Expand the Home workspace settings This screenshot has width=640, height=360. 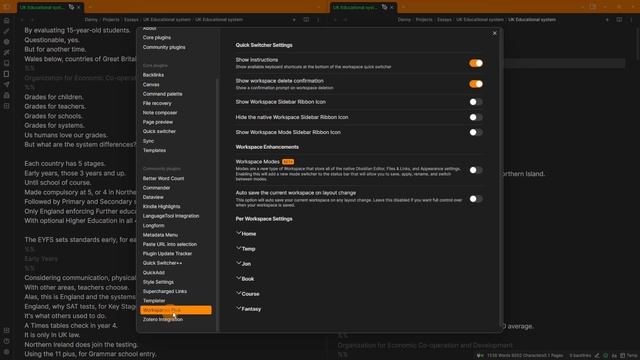[x=246, y=234]
